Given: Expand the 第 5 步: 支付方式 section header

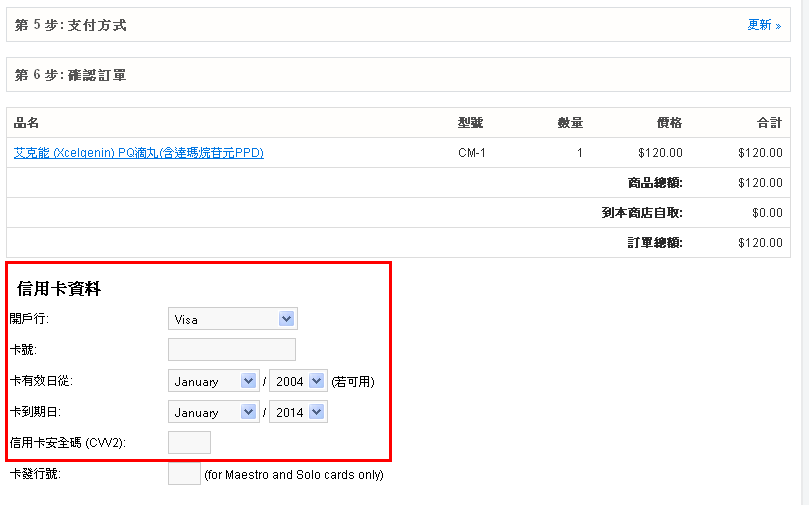Looking at the screenshot, I should click(398, 25).
